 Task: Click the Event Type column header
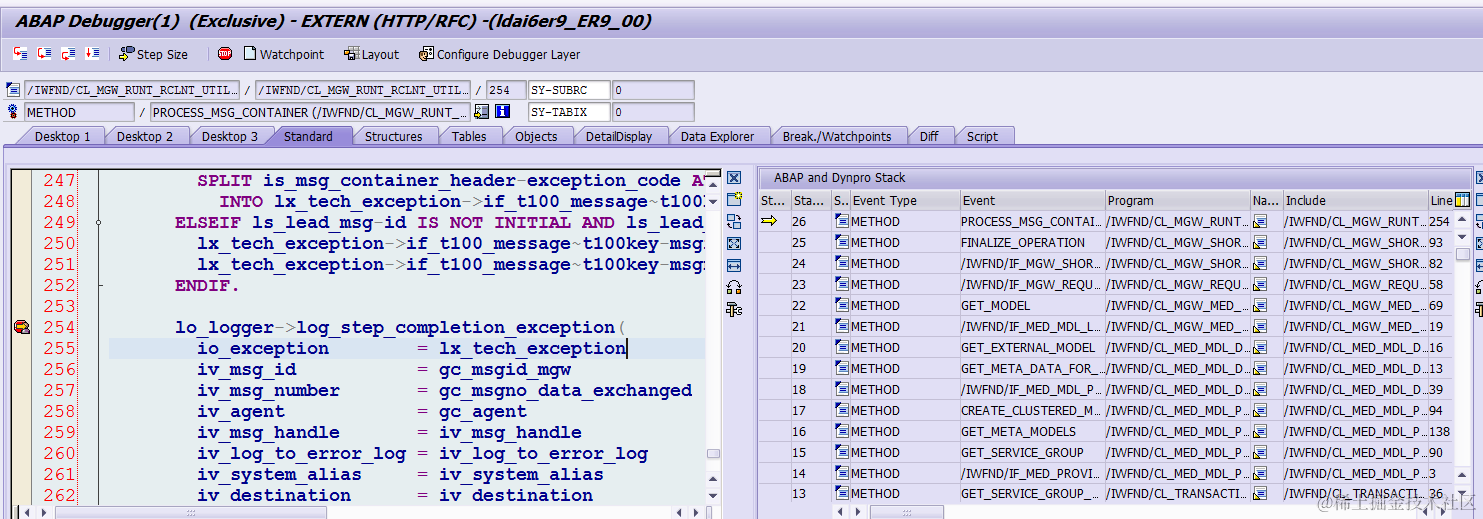[x=904, y=200]
